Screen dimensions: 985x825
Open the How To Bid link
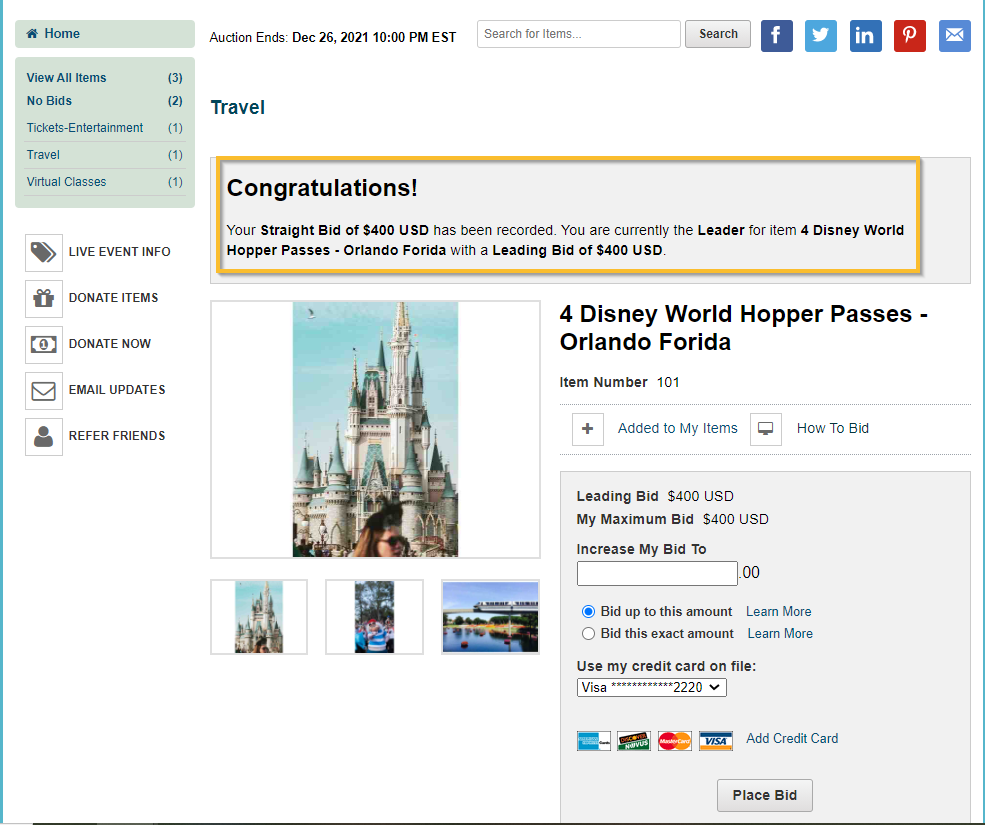click(832, 429)
